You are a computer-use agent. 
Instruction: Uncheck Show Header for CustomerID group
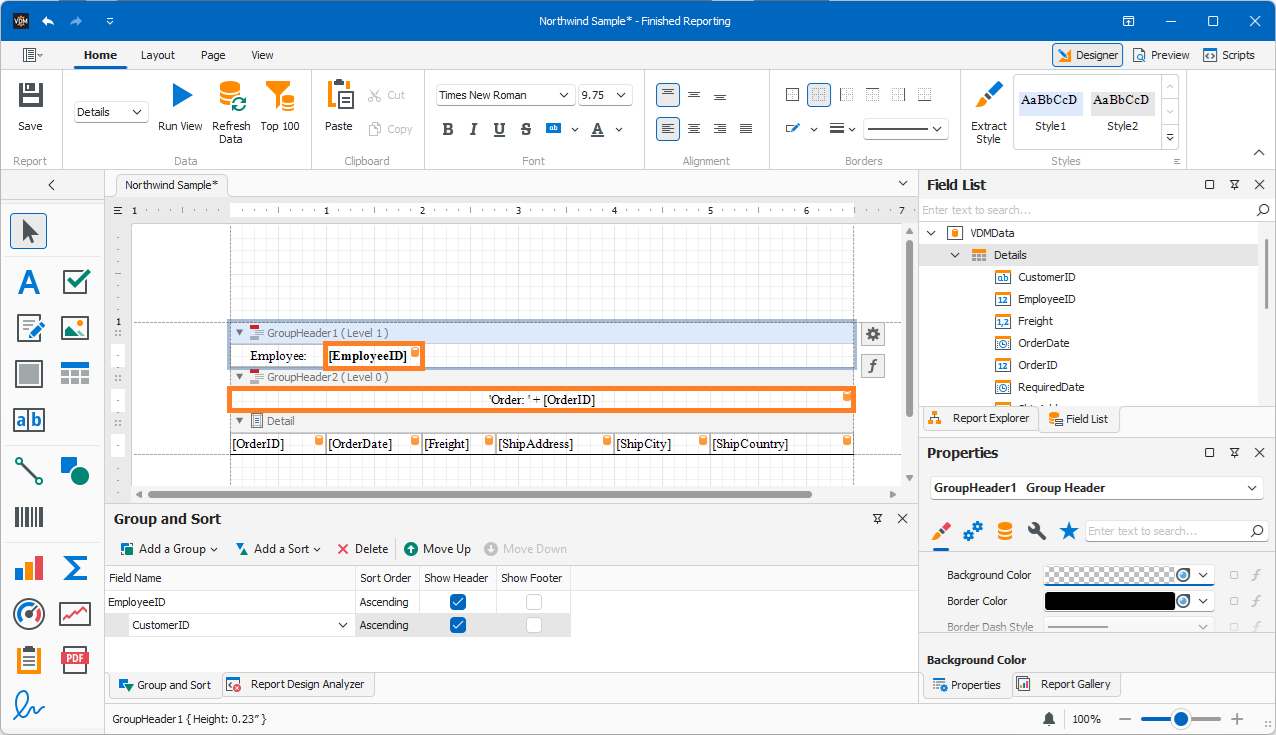[457, 624]
